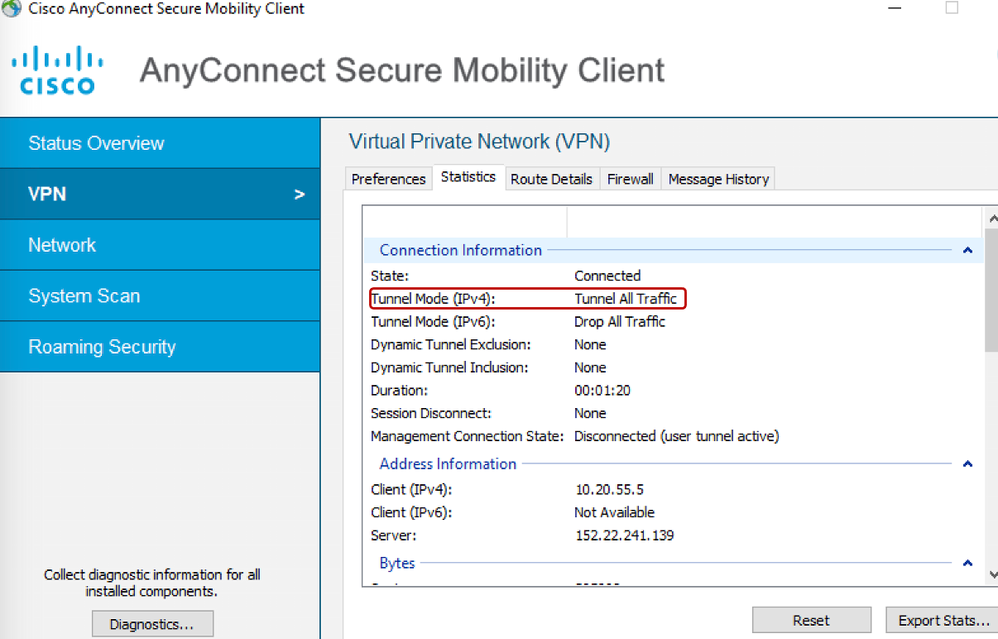Select the Statistics tab
Viewport: 998px width, 639px height.
pos(468,177)
